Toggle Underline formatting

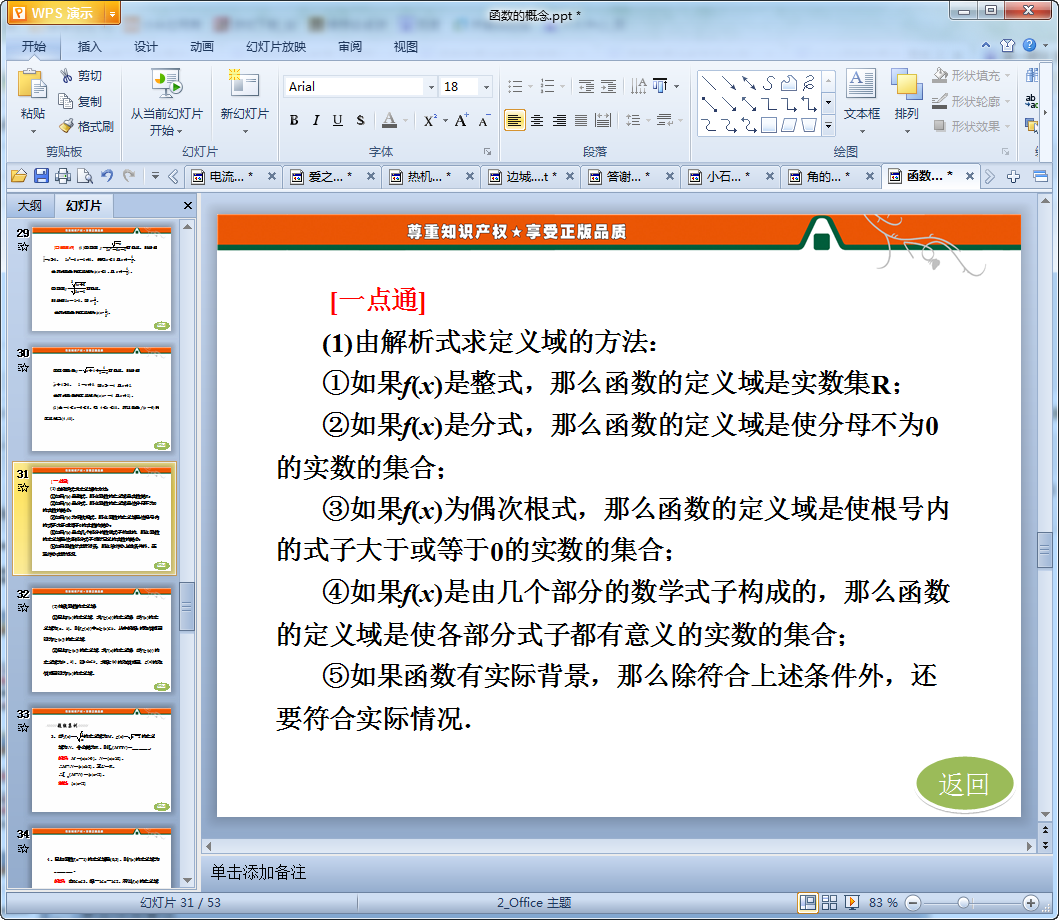point(338,120)
